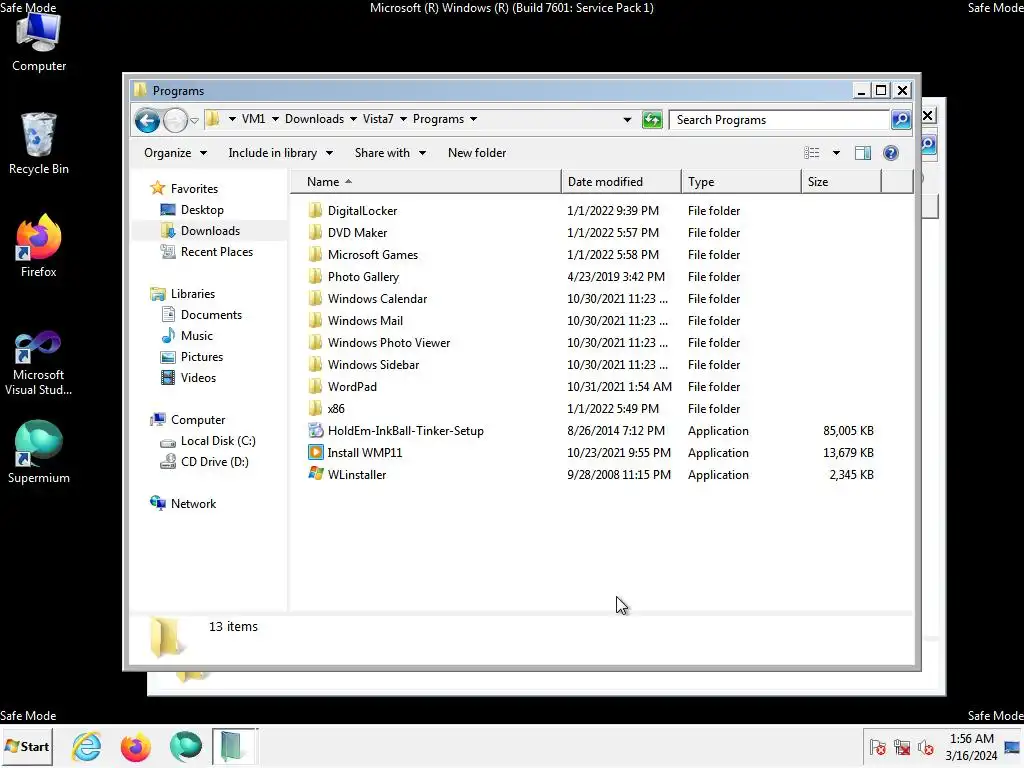Click the volume tray icon
The height and width of the screenshot is (768, 1024).
point(925,747)
